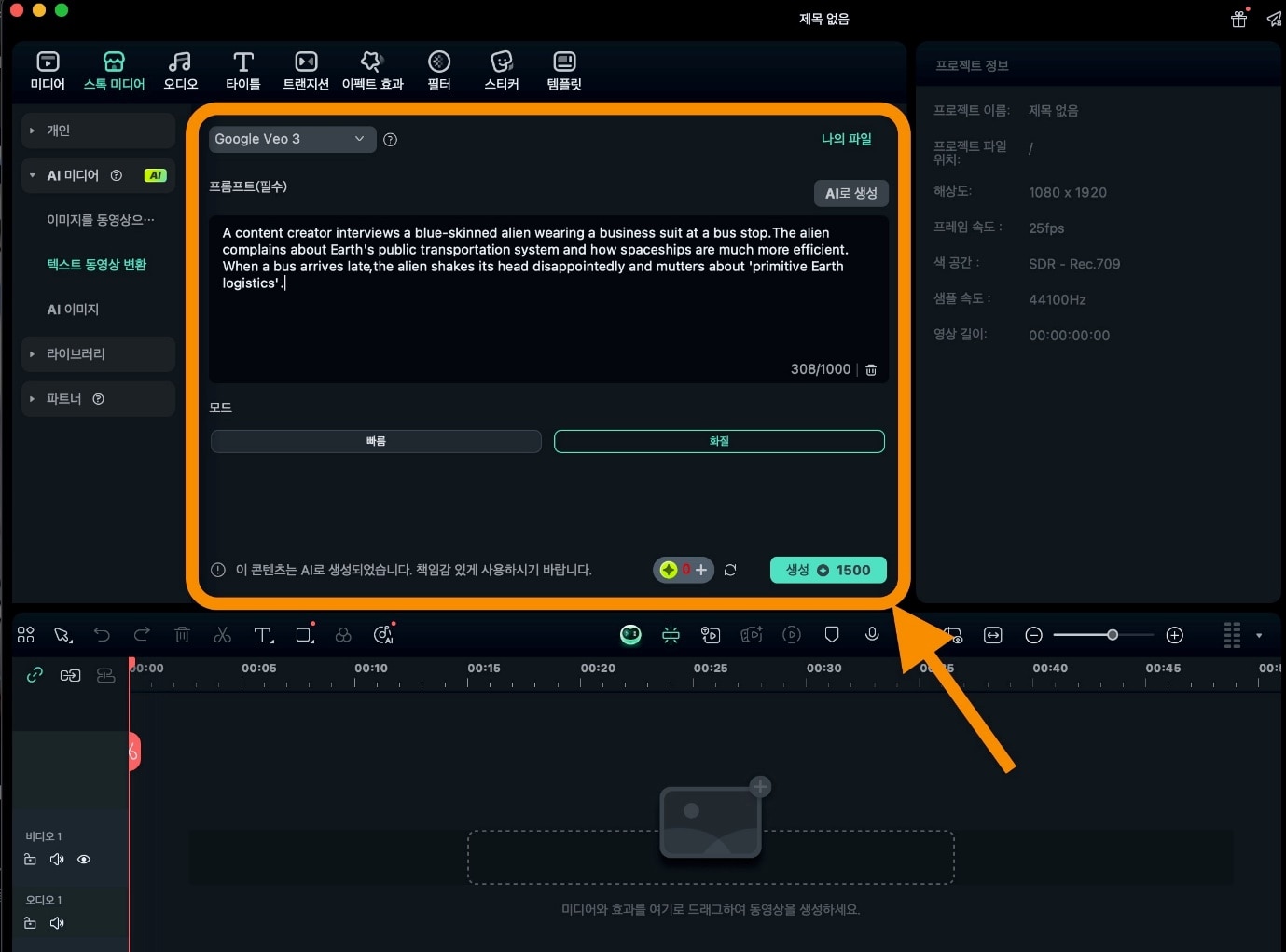Click the trash delete icon in timeline toolbar
The image size is (1286, 952).
[x=182, y=635]
